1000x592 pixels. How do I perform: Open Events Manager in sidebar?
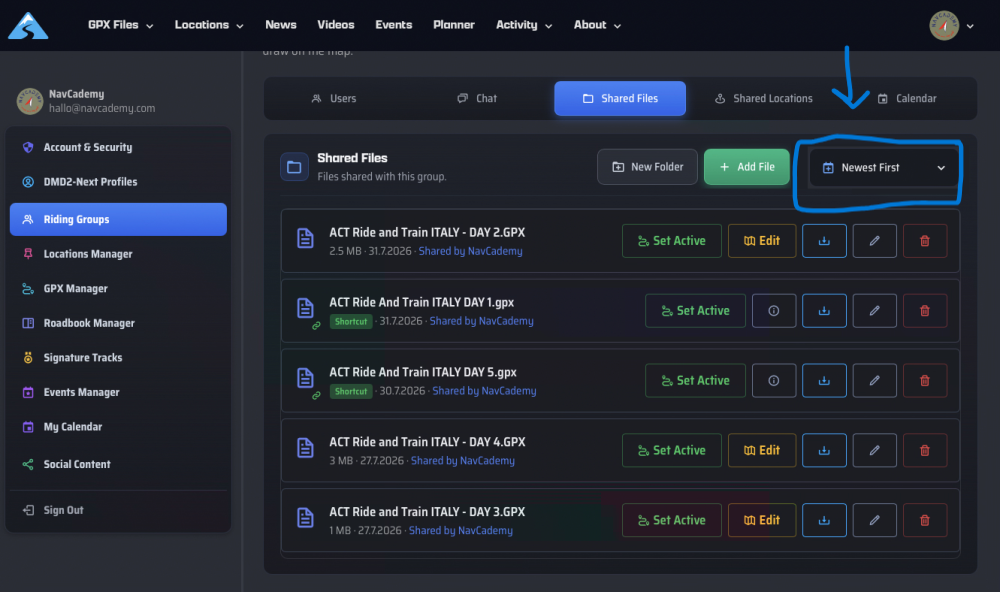click(118, 392)
